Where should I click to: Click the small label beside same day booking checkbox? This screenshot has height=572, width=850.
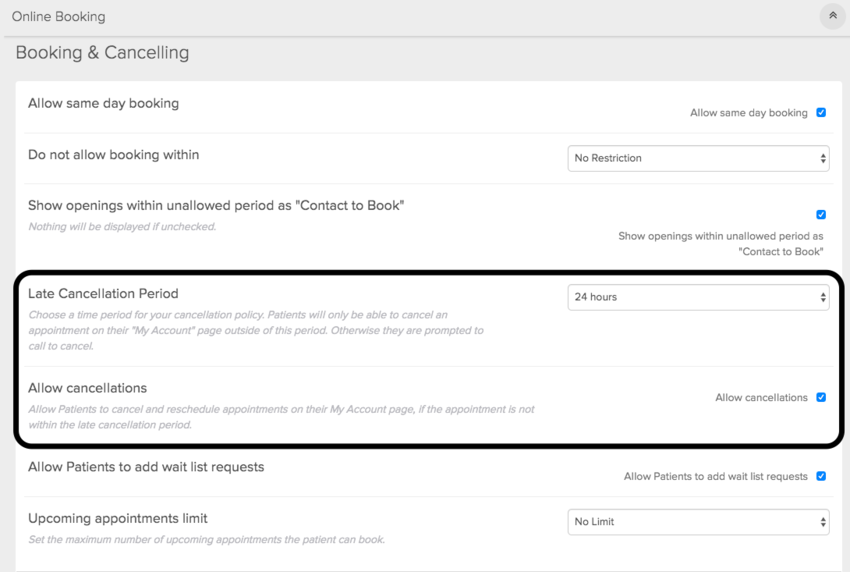748,113
